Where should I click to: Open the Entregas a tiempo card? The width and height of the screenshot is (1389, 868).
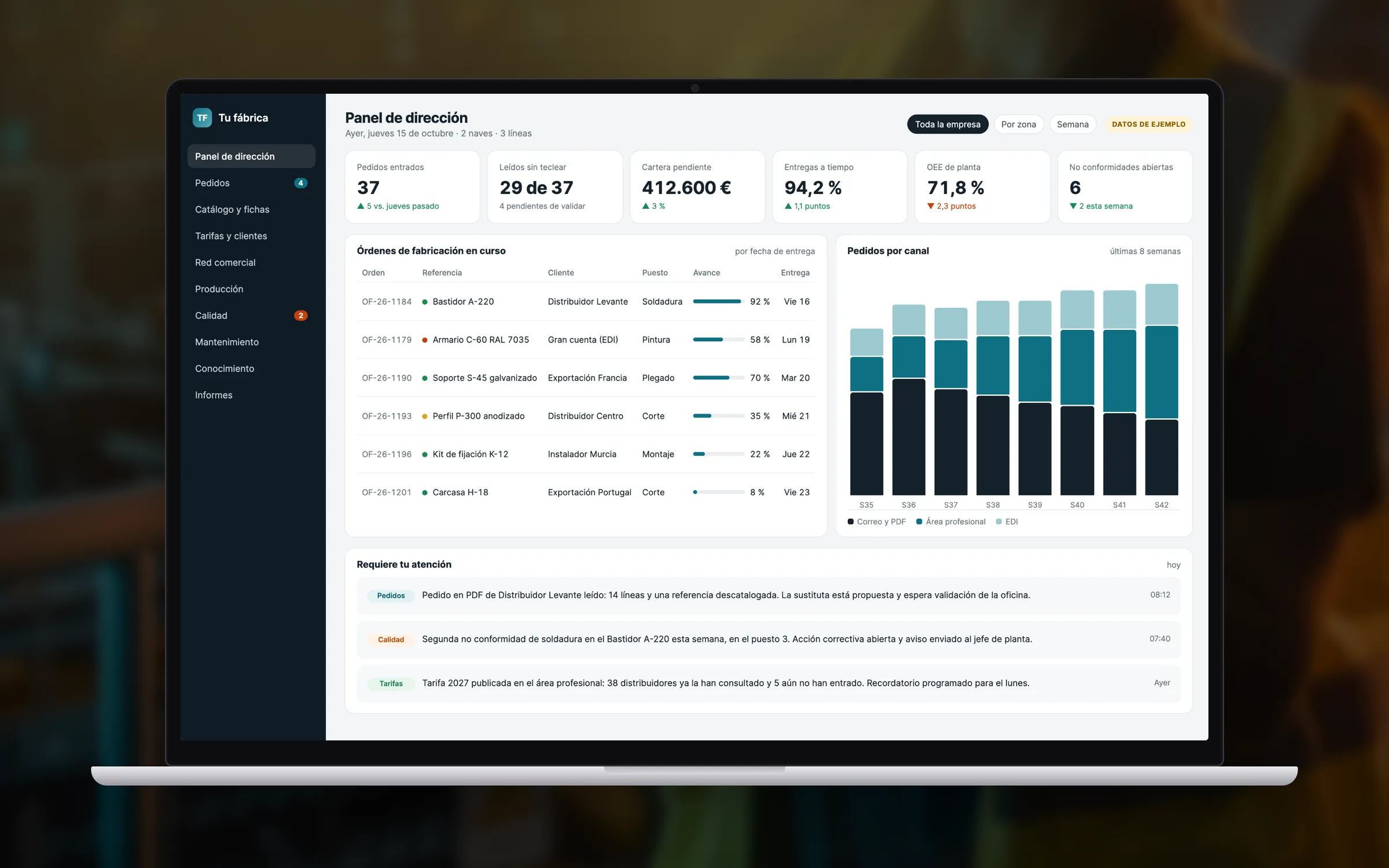[840, 187]
